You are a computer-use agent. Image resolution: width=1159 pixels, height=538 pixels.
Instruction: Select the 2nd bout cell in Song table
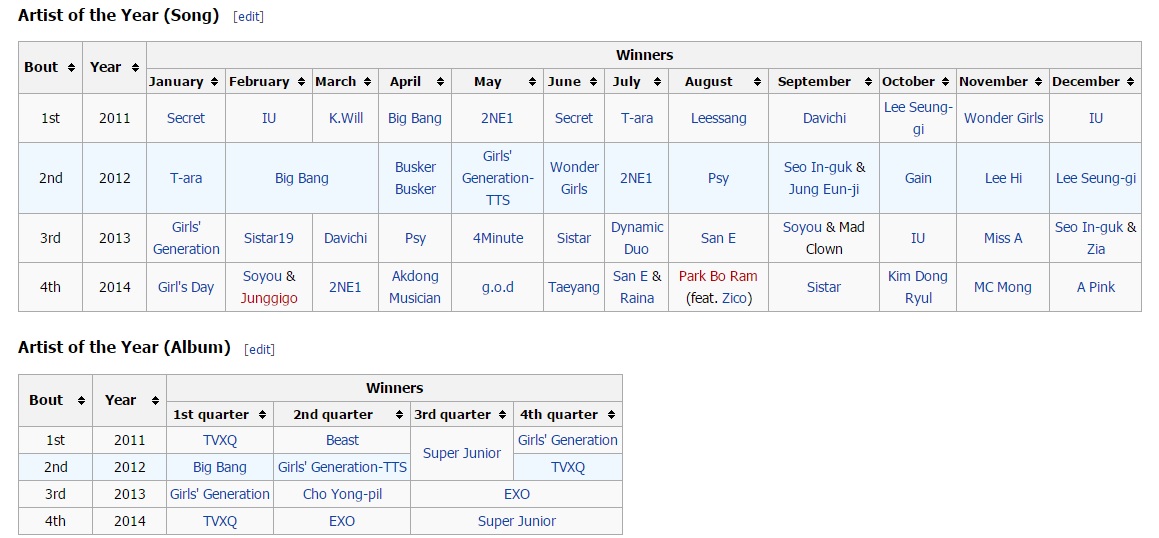coord(50,178)
